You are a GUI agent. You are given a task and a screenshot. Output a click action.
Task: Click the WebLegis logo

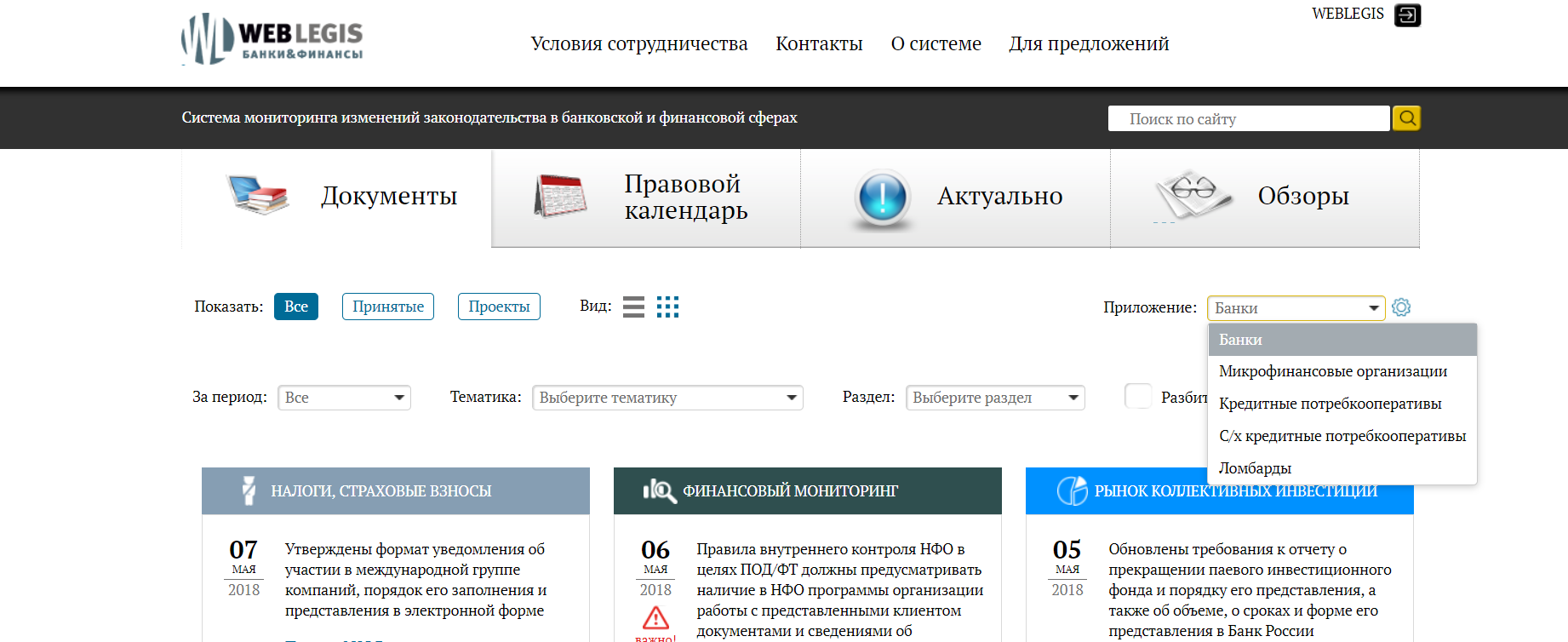[x=272, y=39]
